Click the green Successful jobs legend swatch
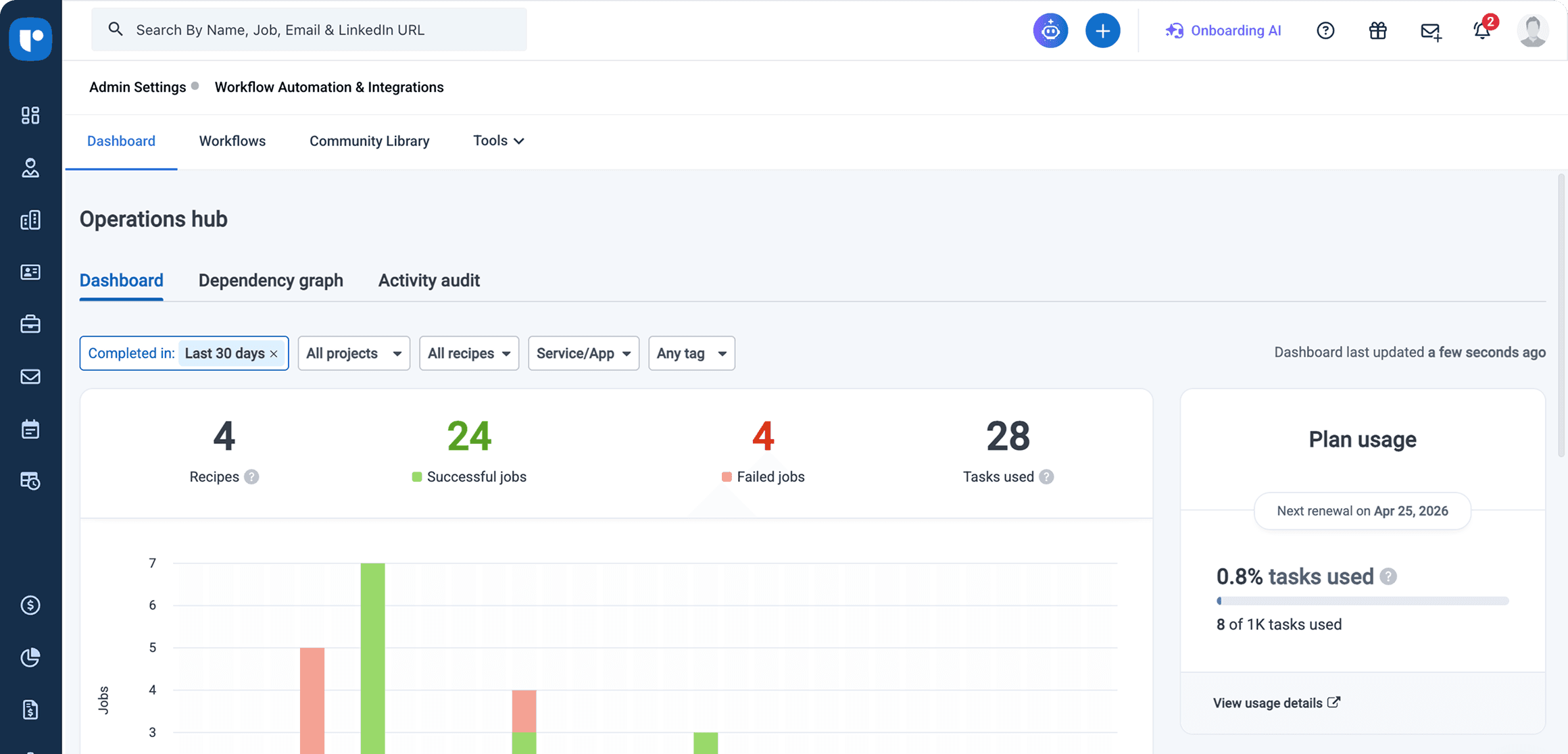Screen dimensions: 1568x754 [x=417, y=477]
